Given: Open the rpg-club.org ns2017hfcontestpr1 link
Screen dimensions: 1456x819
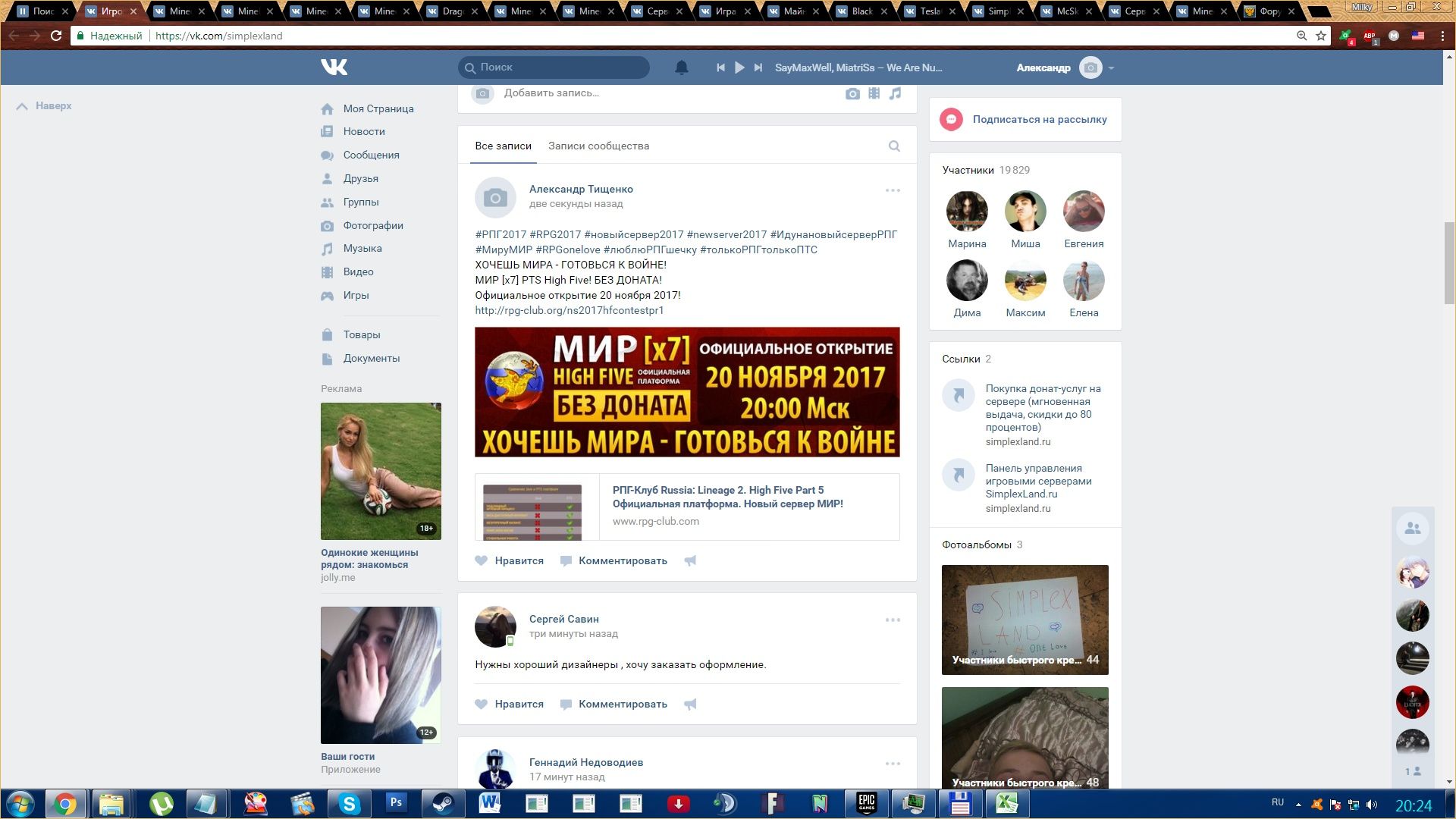Looking at the screenshot, I should pyautogui.click(x=569, y=310).
